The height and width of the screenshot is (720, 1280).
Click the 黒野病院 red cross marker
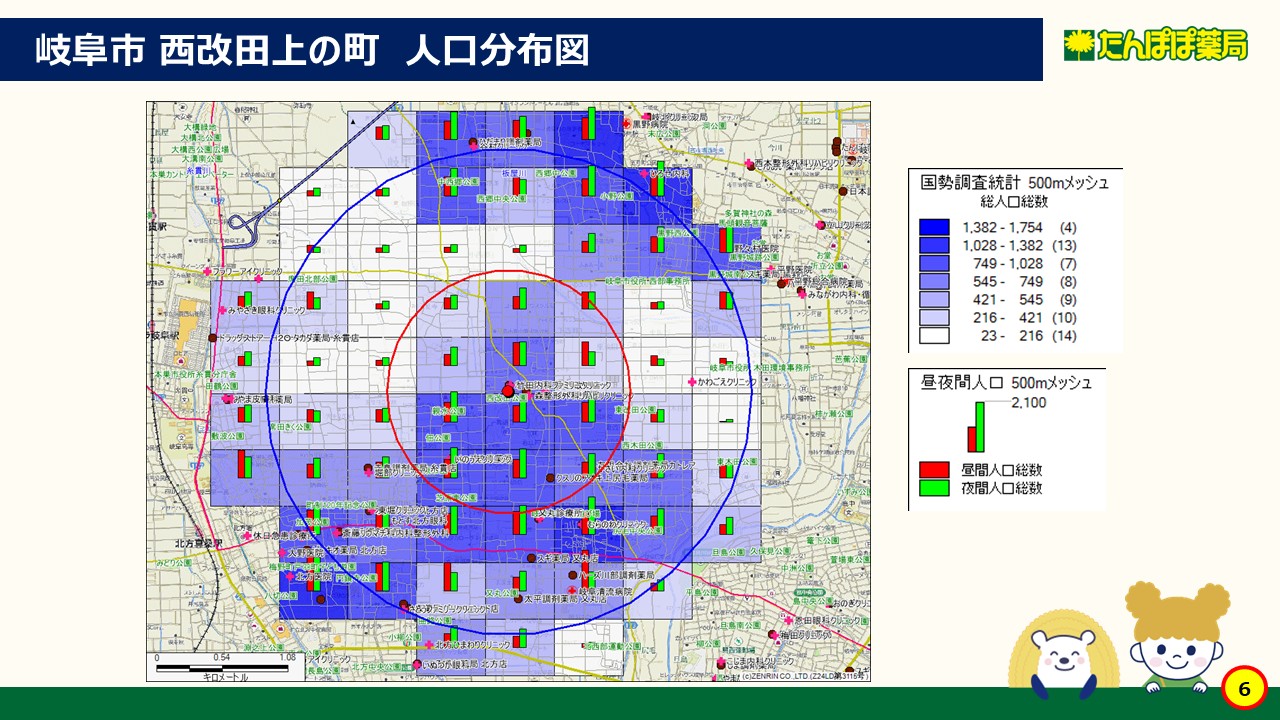click(627, 124)
